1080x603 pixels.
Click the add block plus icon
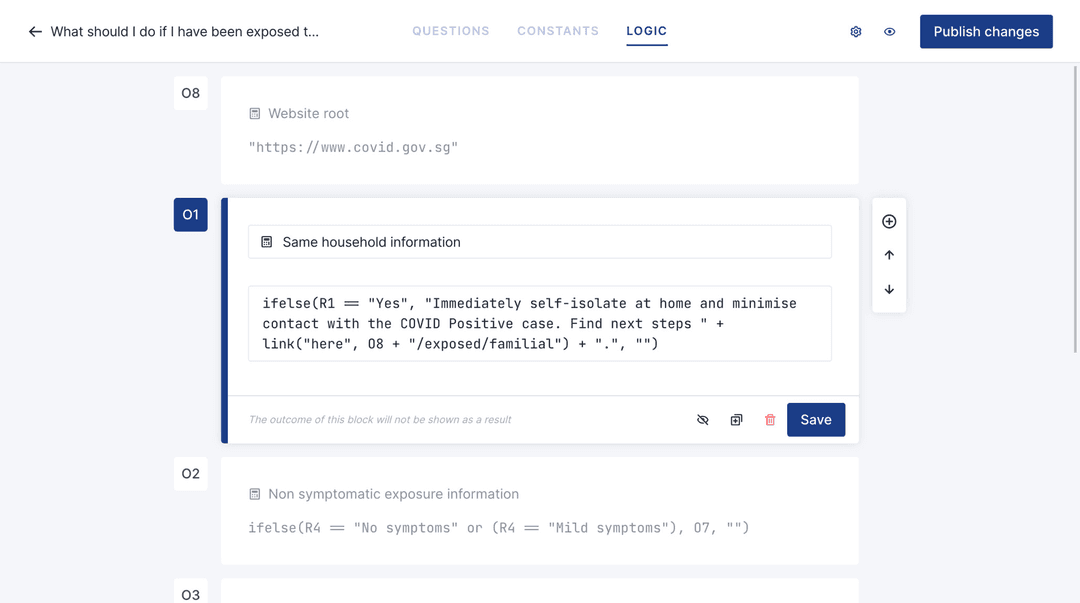[x=889, y=221]
